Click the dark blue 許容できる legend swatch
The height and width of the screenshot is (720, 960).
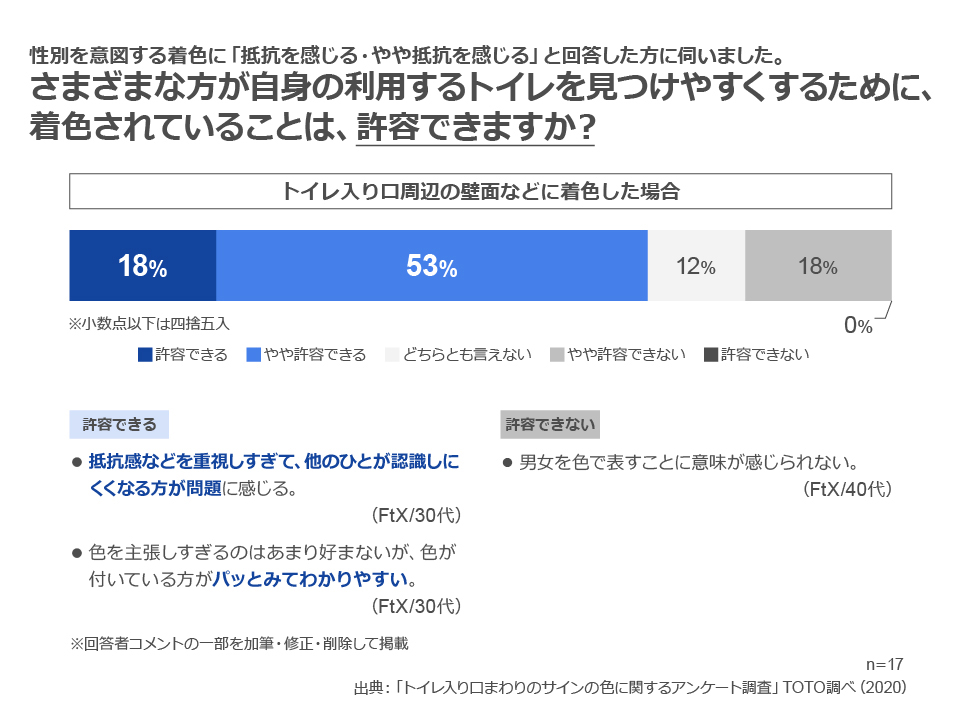[145, 354]
